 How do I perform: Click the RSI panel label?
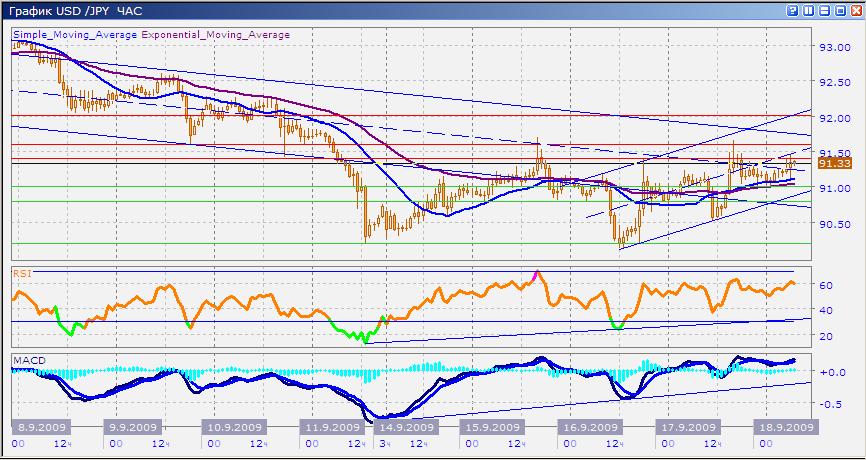20,271
